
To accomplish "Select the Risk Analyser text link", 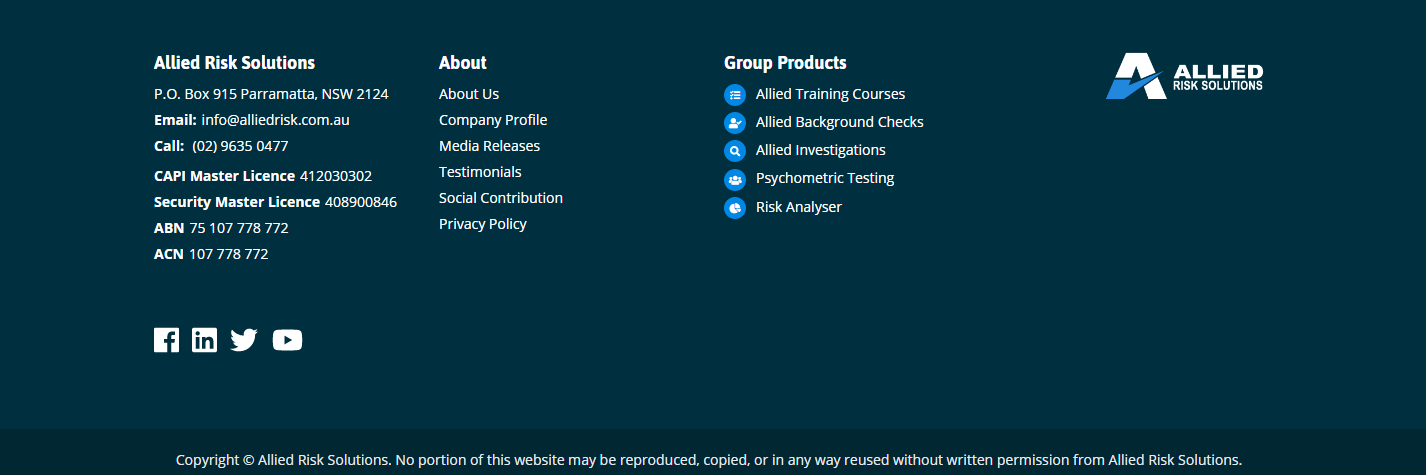I will (799, 207).
